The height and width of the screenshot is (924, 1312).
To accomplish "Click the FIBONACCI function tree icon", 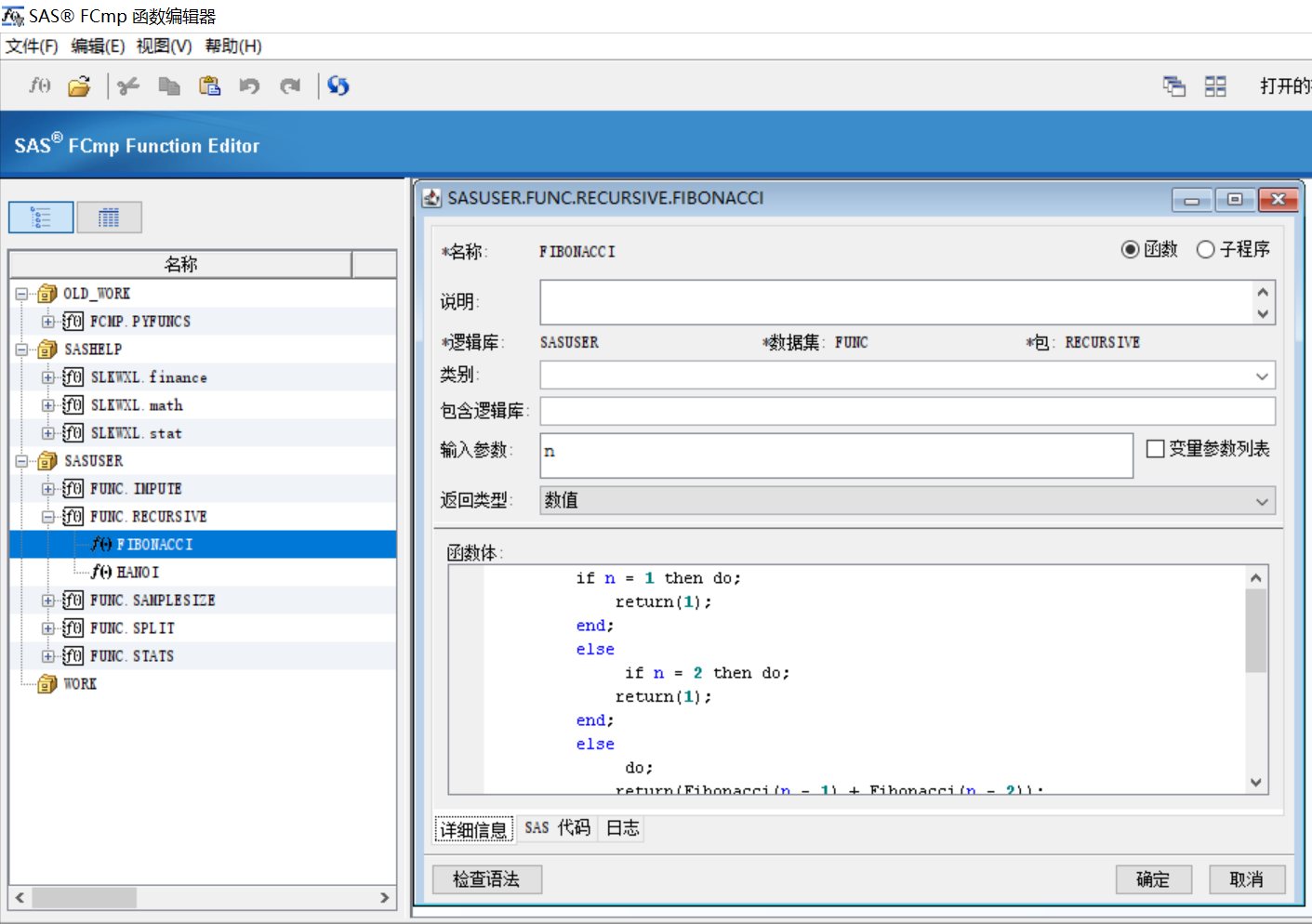I will click(101, 545).
